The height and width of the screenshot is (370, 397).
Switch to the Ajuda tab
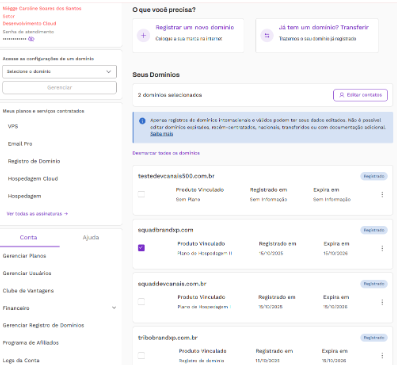tap(91, 238)
